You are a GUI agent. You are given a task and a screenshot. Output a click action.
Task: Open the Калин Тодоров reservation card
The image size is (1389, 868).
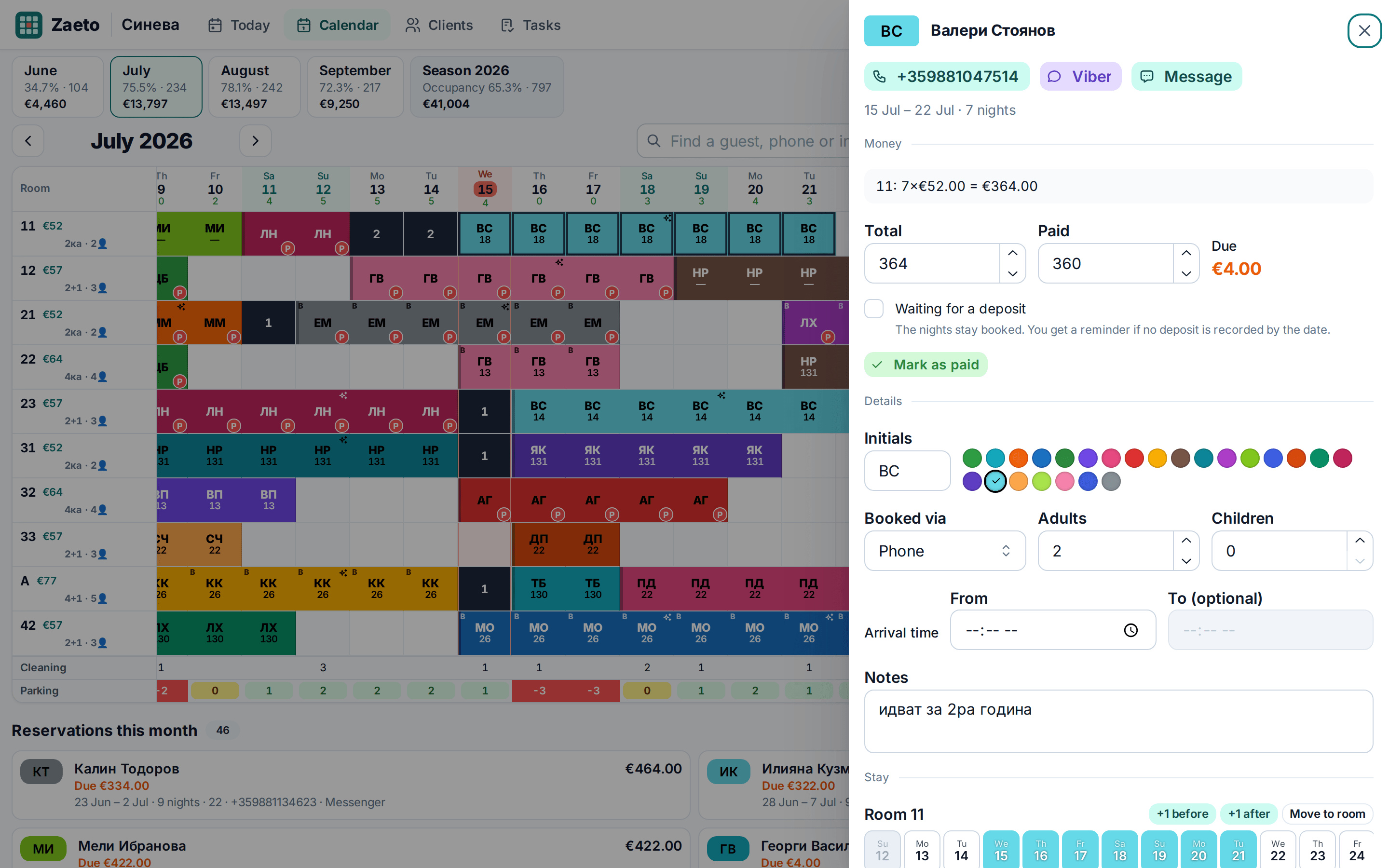pos(351,785)
